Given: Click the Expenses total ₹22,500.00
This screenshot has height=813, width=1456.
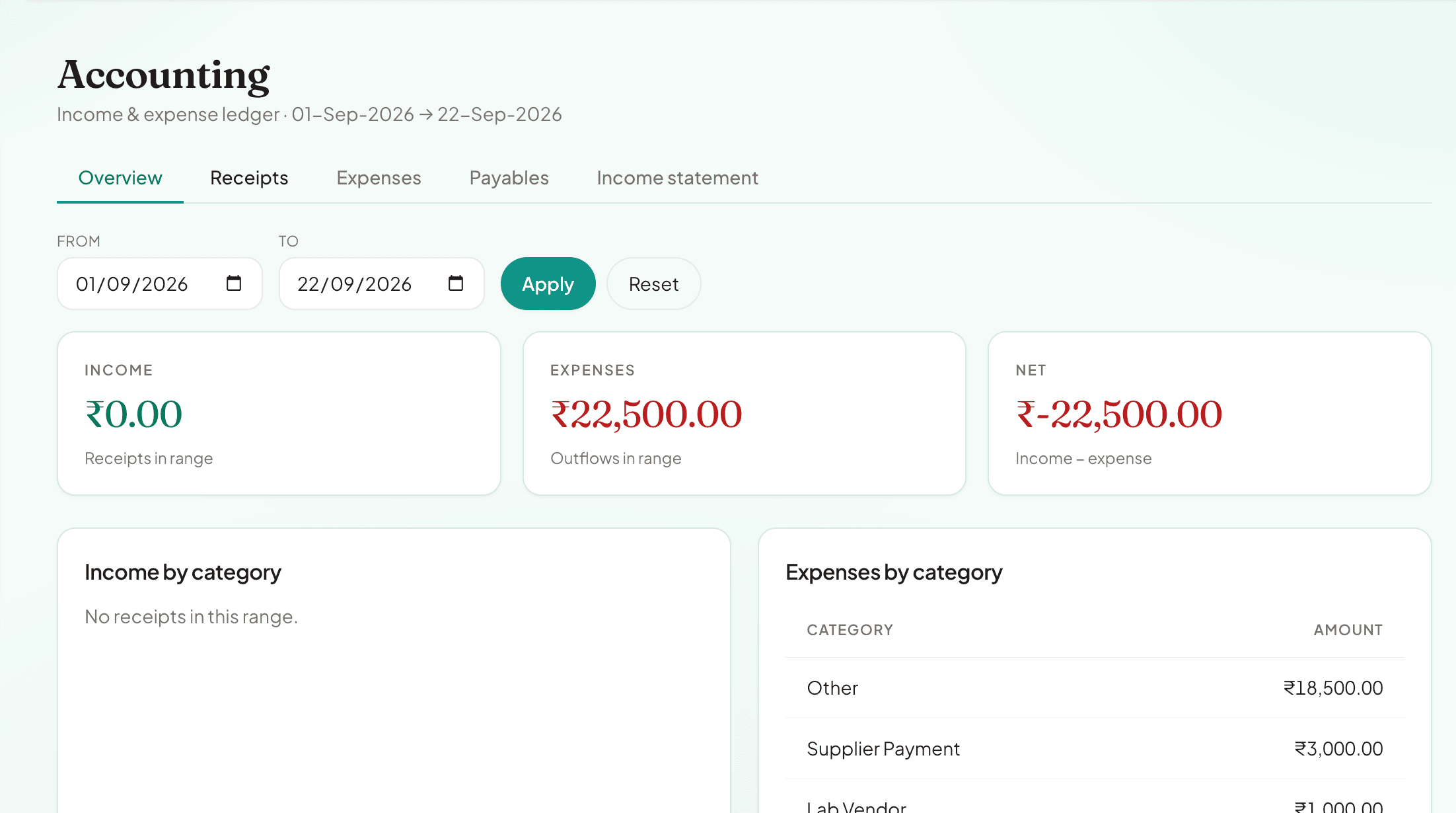Looking at the screenshot, I should (x=646, y=414).
